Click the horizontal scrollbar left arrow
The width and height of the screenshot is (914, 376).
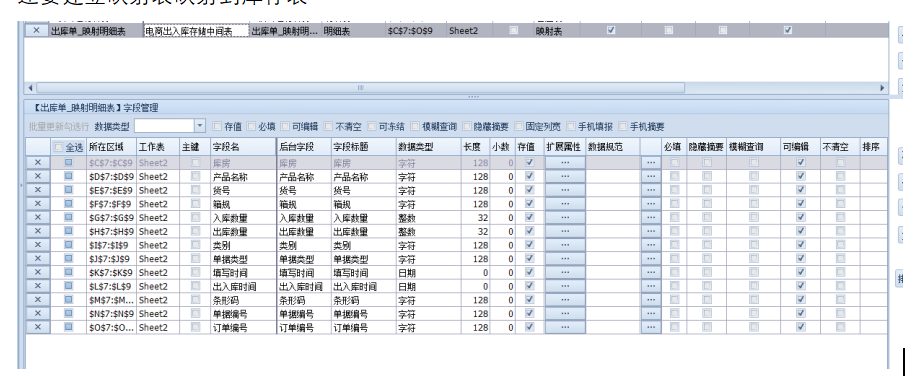tap(30, 87)
